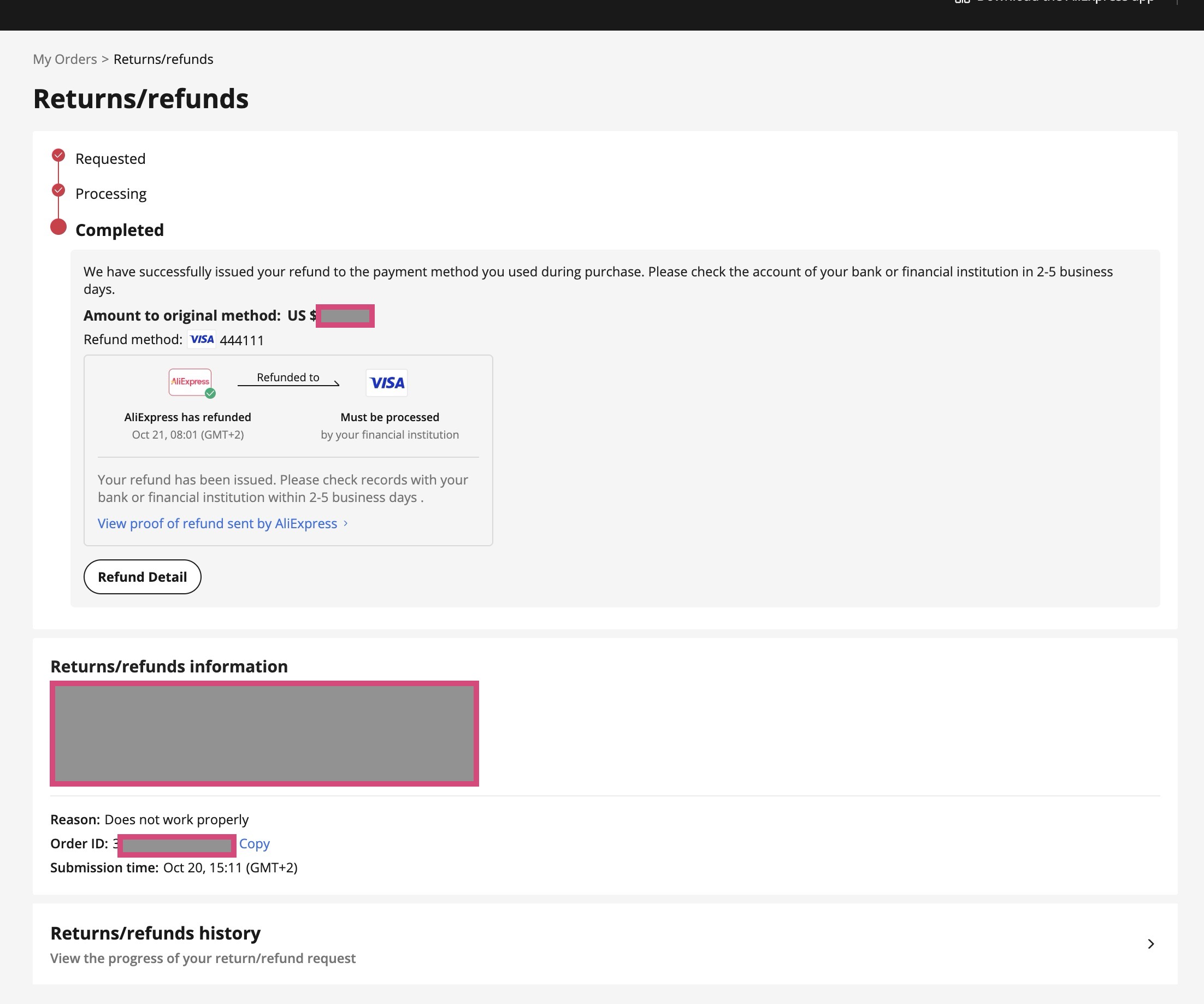Click the Refunded to arrow label
The image size is (1204, 1004).
(288, 377)
